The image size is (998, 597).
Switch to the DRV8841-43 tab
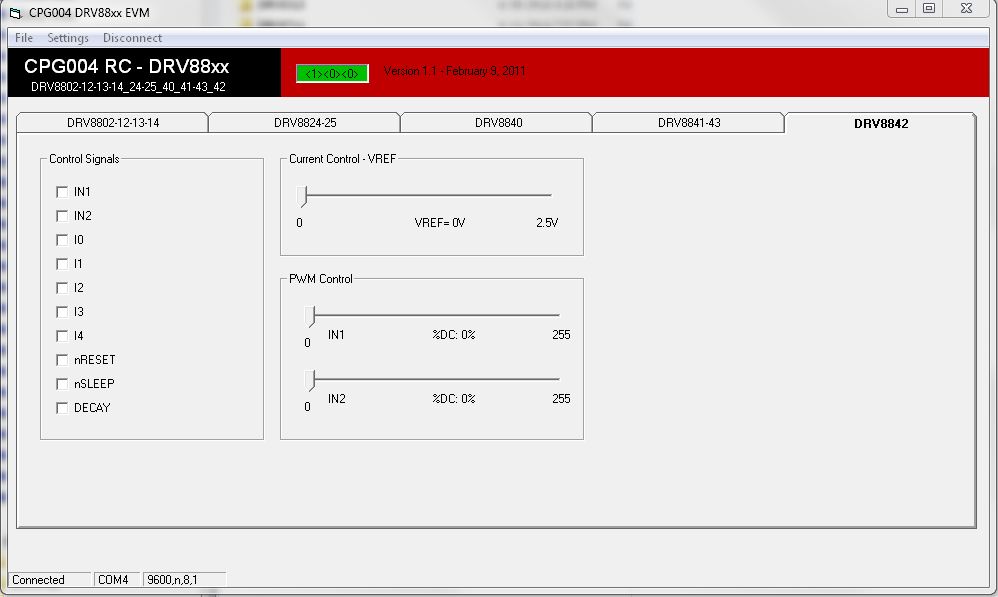point(689,123)
